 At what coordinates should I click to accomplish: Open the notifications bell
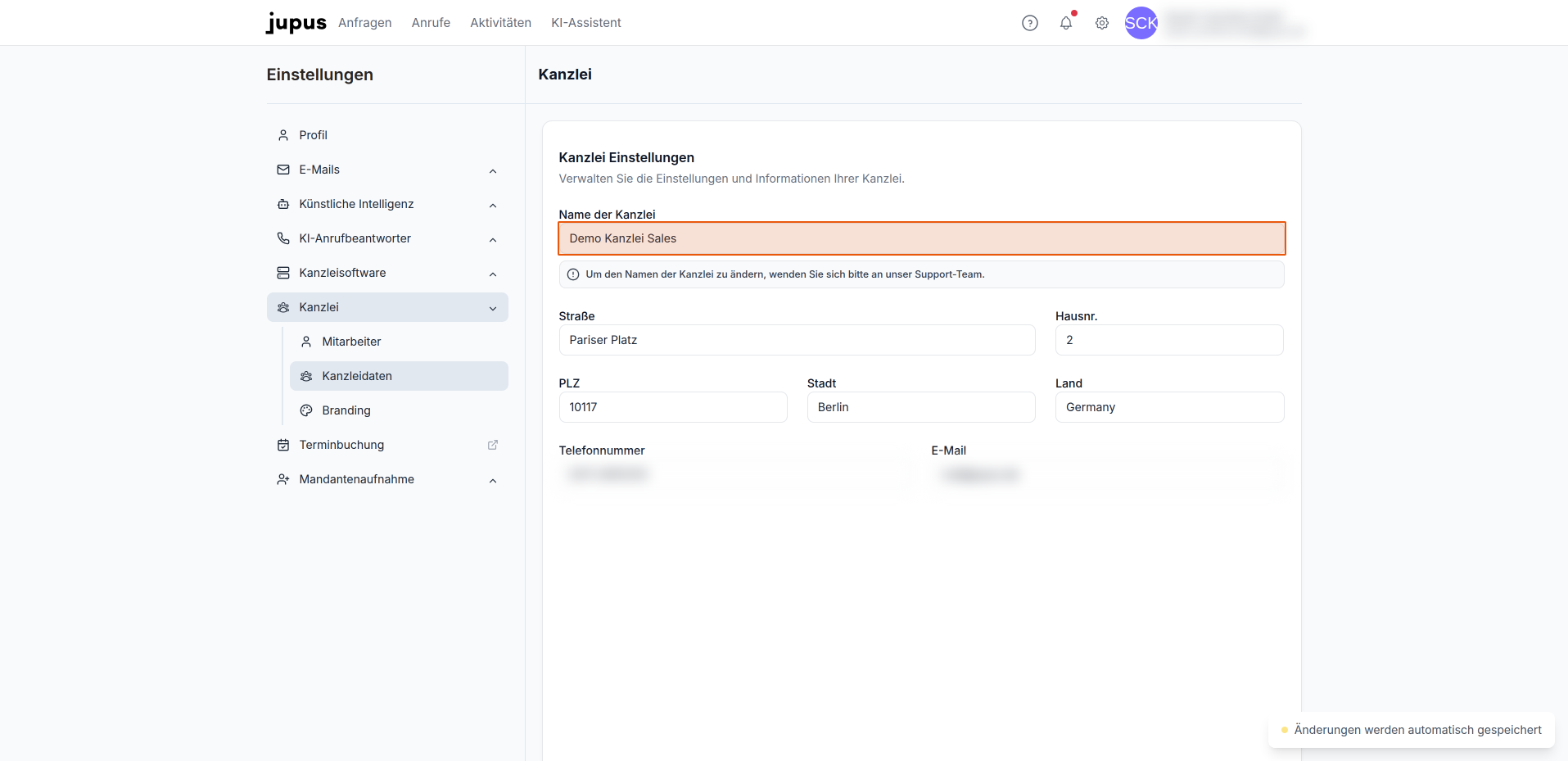click(1066, 23)
